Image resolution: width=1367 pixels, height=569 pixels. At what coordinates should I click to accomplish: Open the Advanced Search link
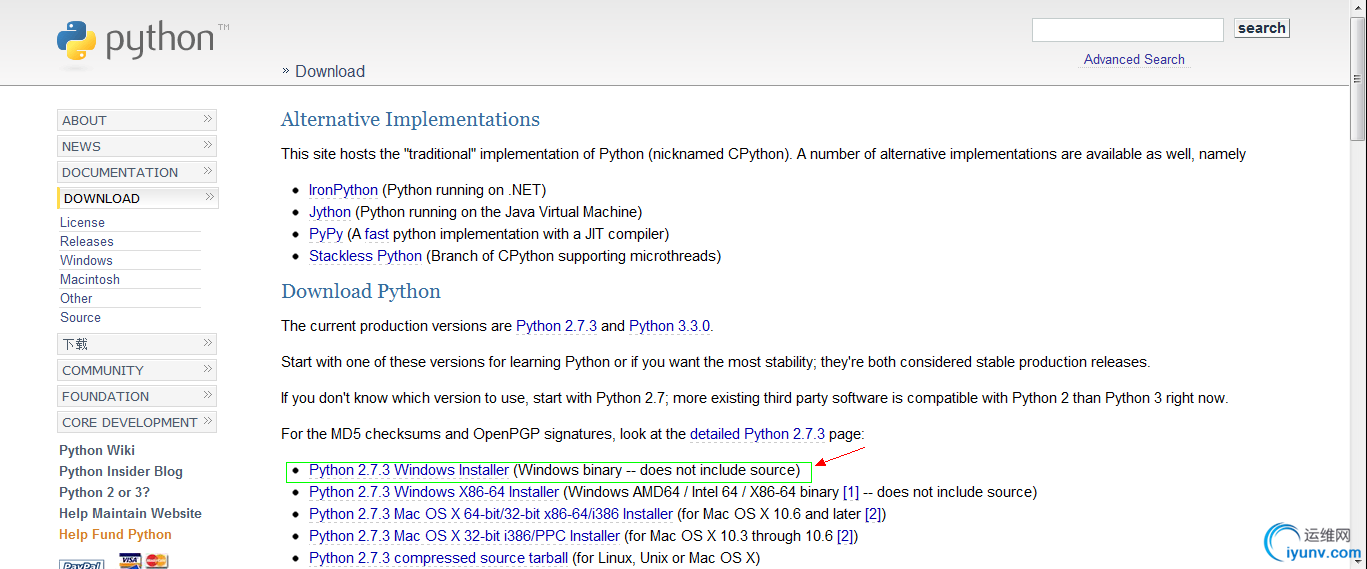point(1134,59)
